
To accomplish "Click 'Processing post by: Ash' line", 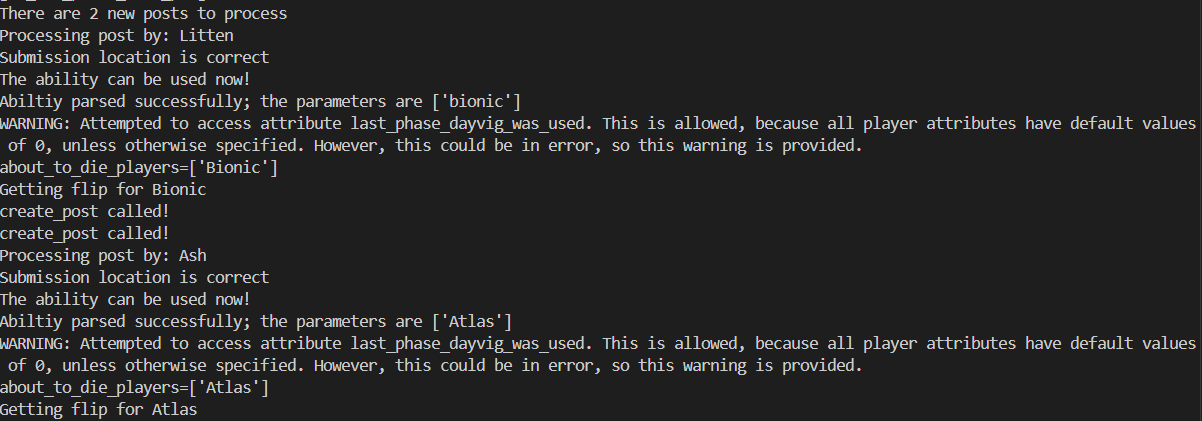I will (x=103, y=255).
